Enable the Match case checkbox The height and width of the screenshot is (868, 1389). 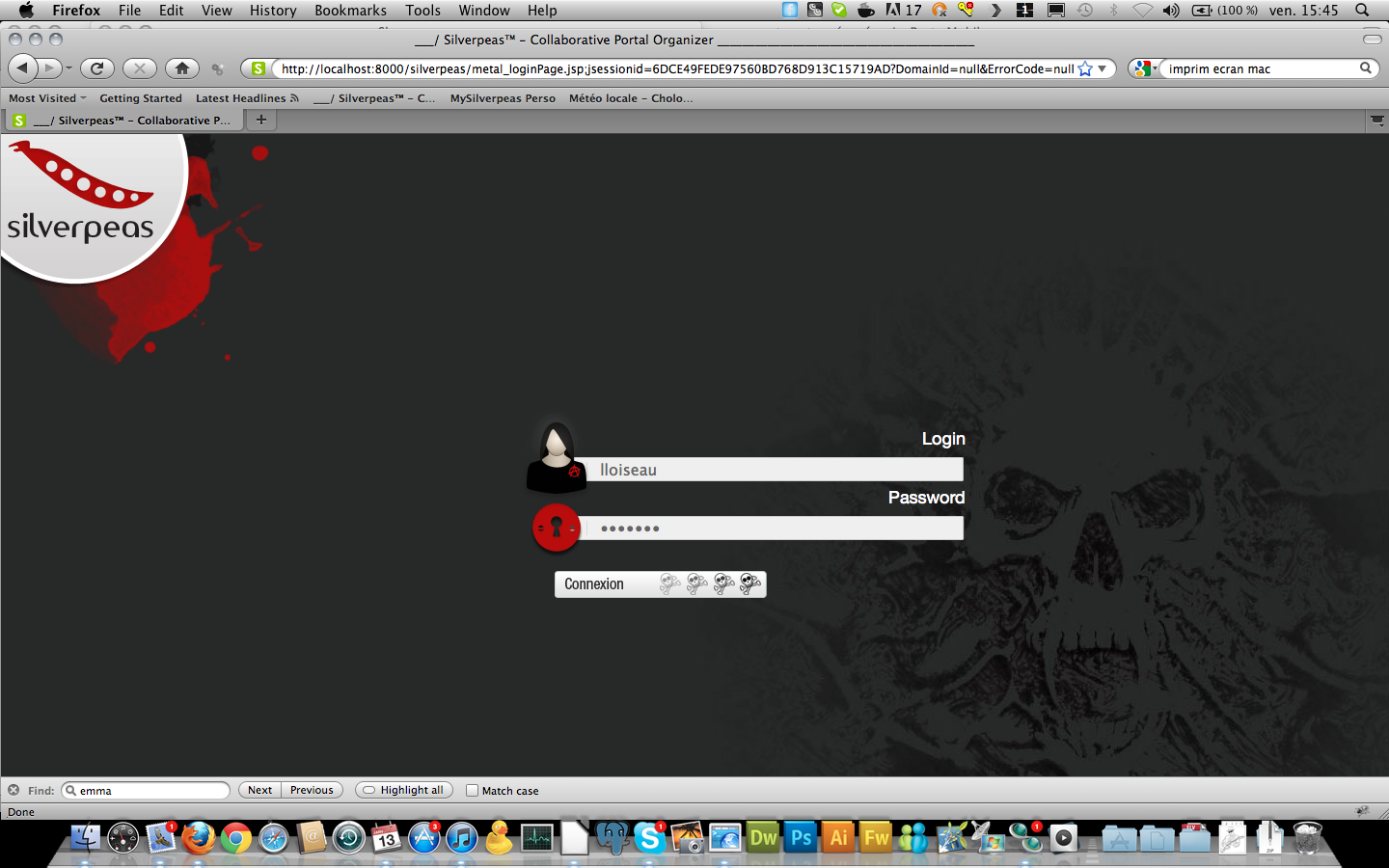coord(473,790)
